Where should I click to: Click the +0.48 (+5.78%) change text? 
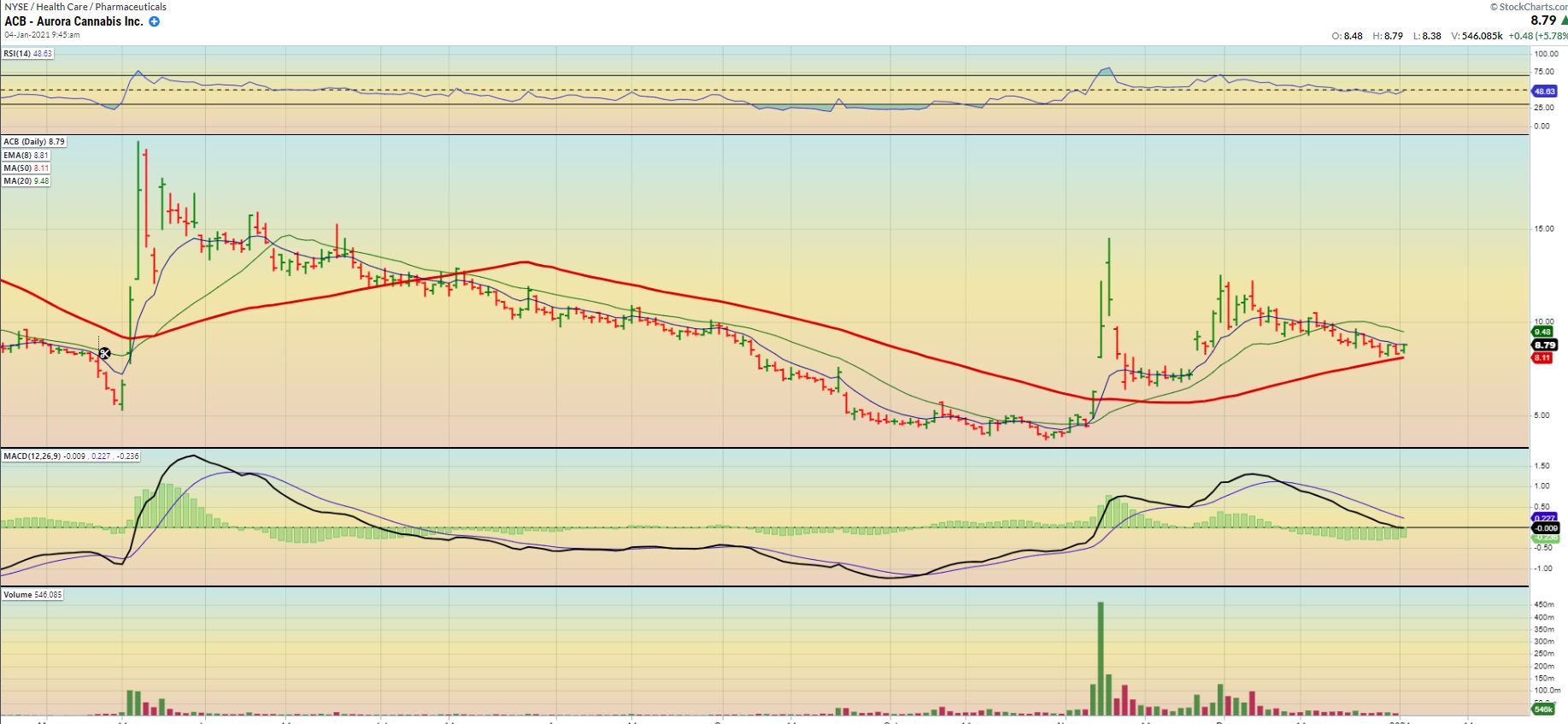coord(1537,36)
